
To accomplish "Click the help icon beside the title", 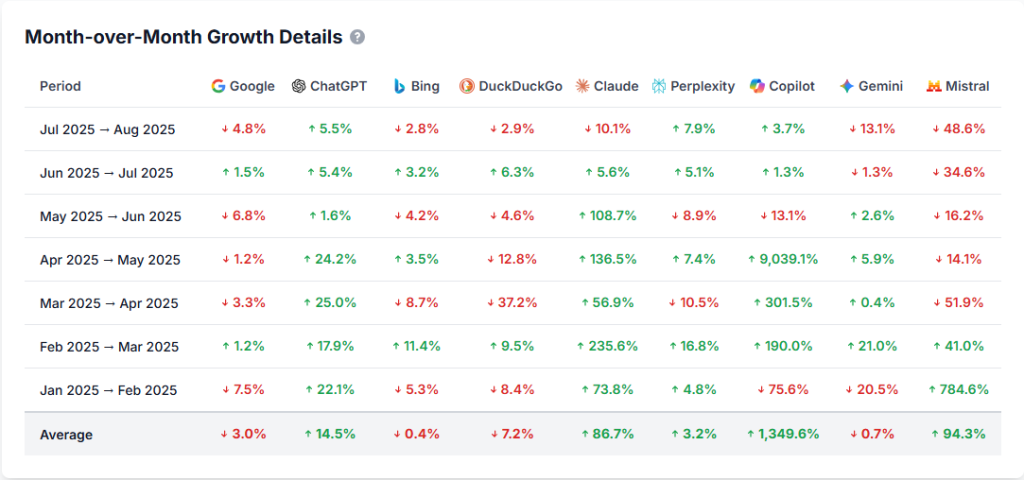I will tap(357, 37).
